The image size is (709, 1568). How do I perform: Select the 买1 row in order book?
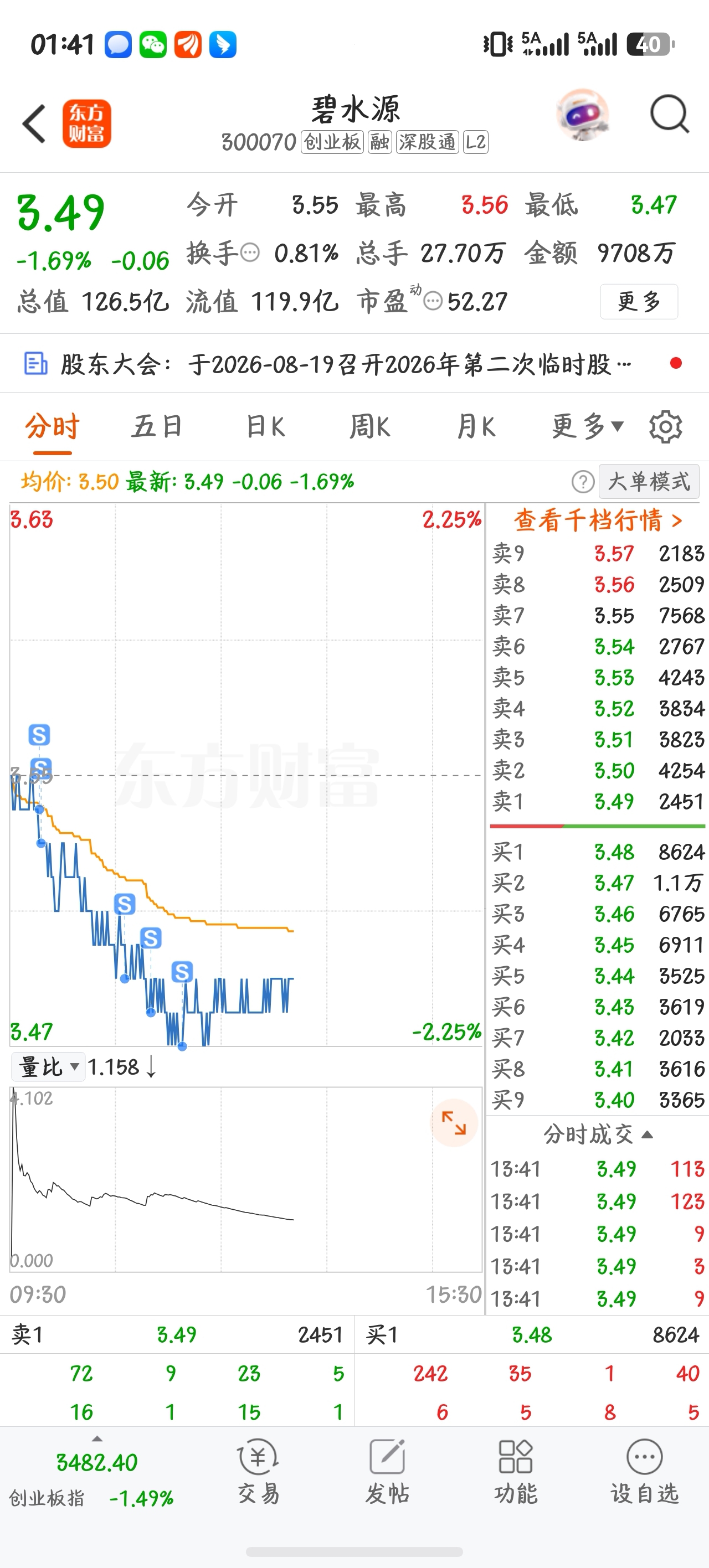coord(598,852)
